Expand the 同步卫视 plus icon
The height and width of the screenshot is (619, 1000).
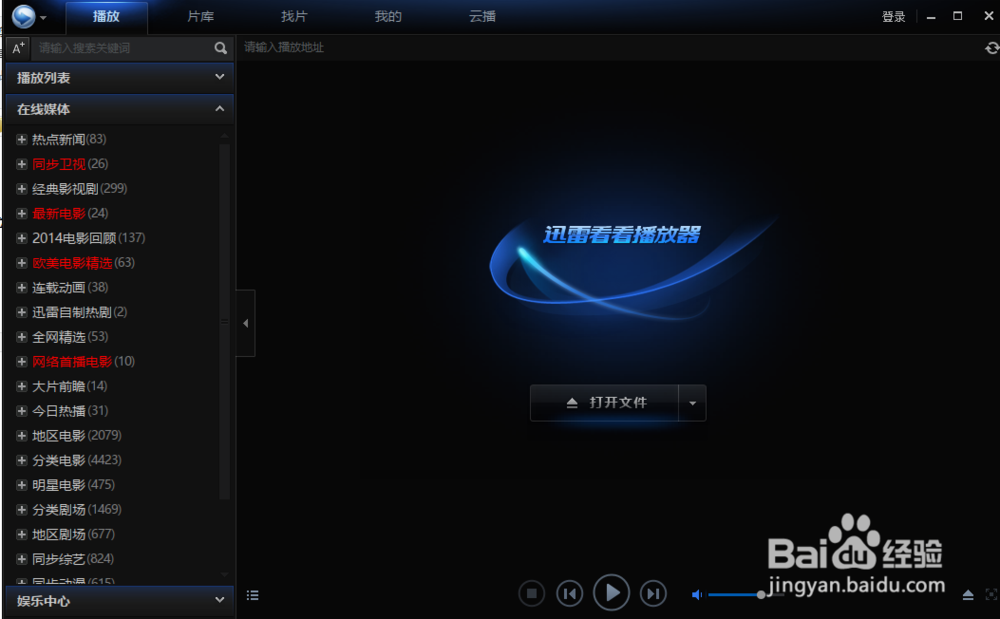(21, 164)
